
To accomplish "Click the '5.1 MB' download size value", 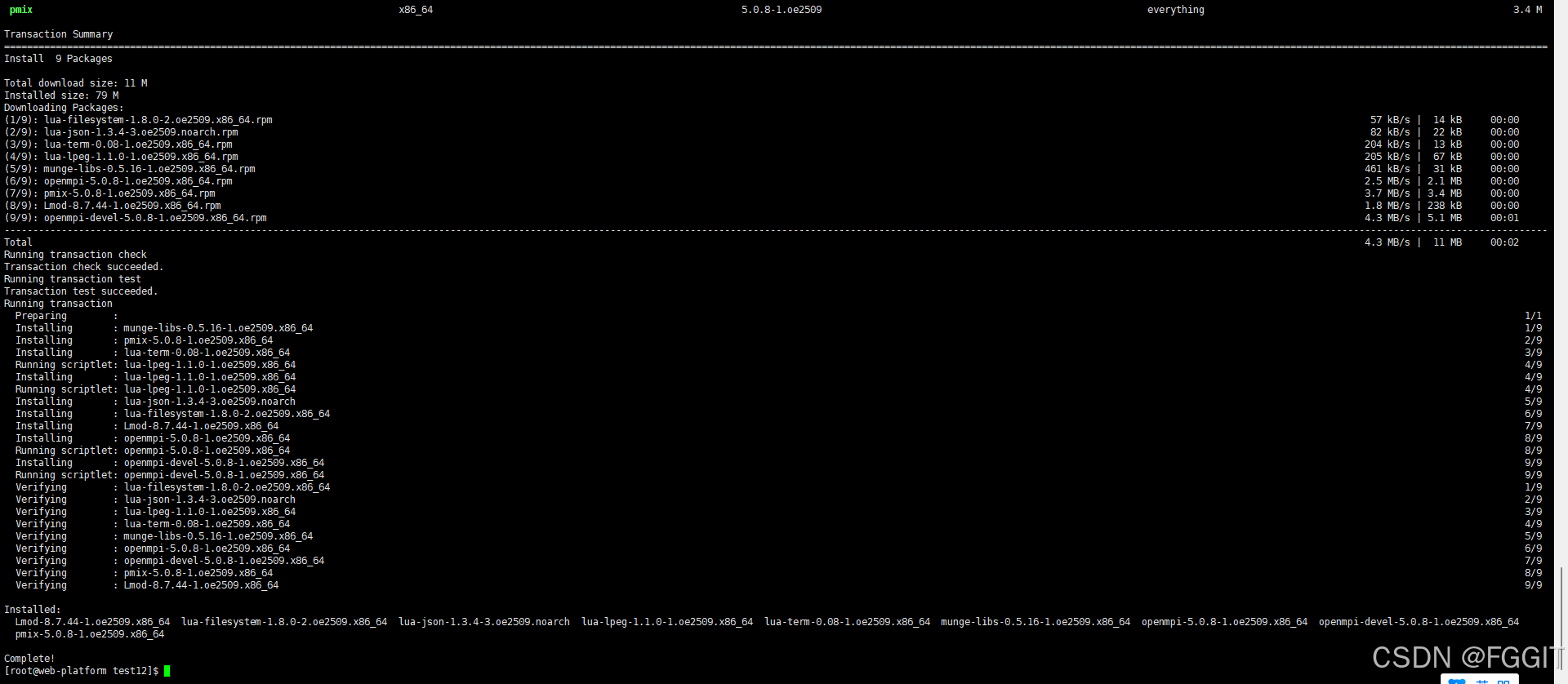I will coord(1445,218).
